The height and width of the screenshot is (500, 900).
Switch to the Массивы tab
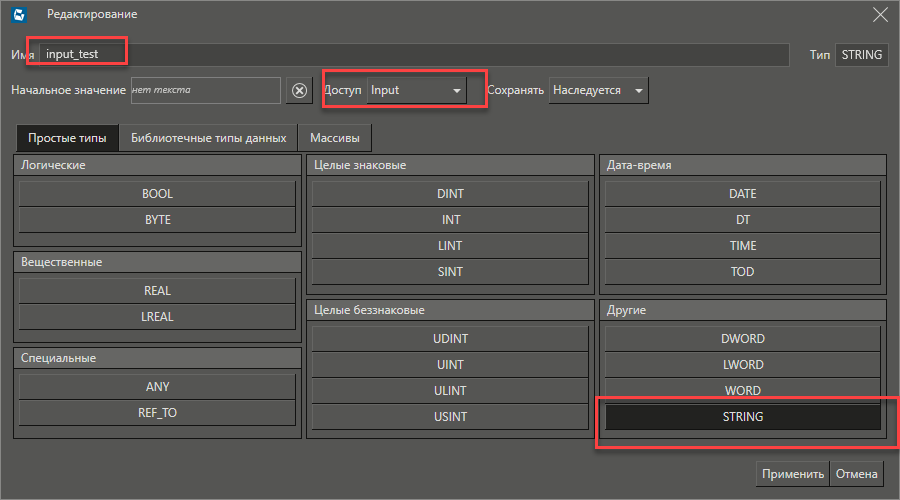pyautogui.click(x=335, y=138)
